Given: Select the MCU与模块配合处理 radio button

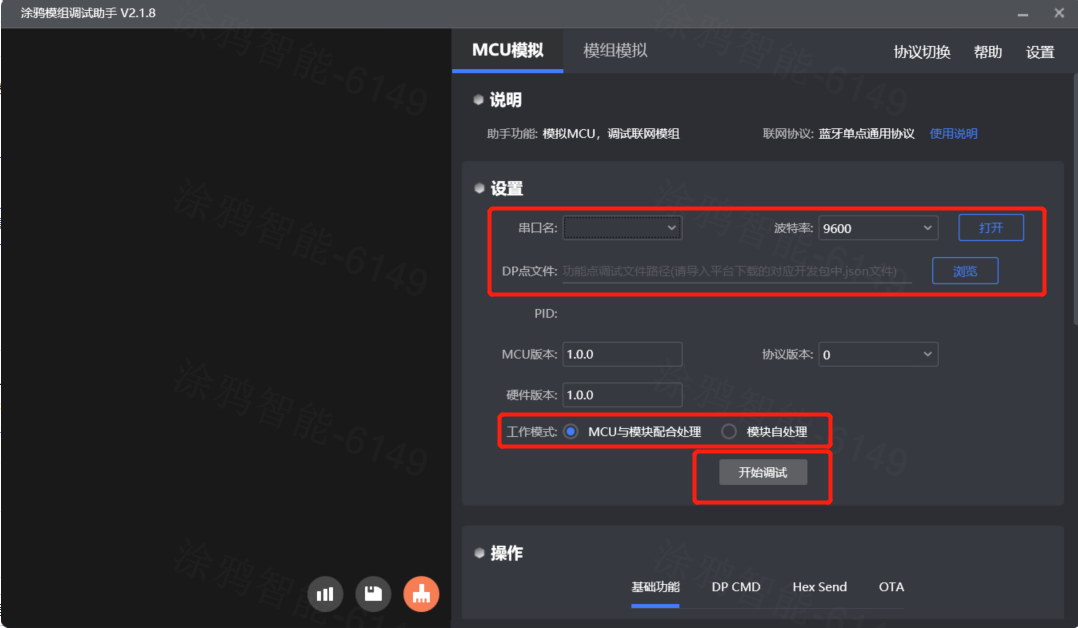Looking at the screenshot, I should (571, 431).
